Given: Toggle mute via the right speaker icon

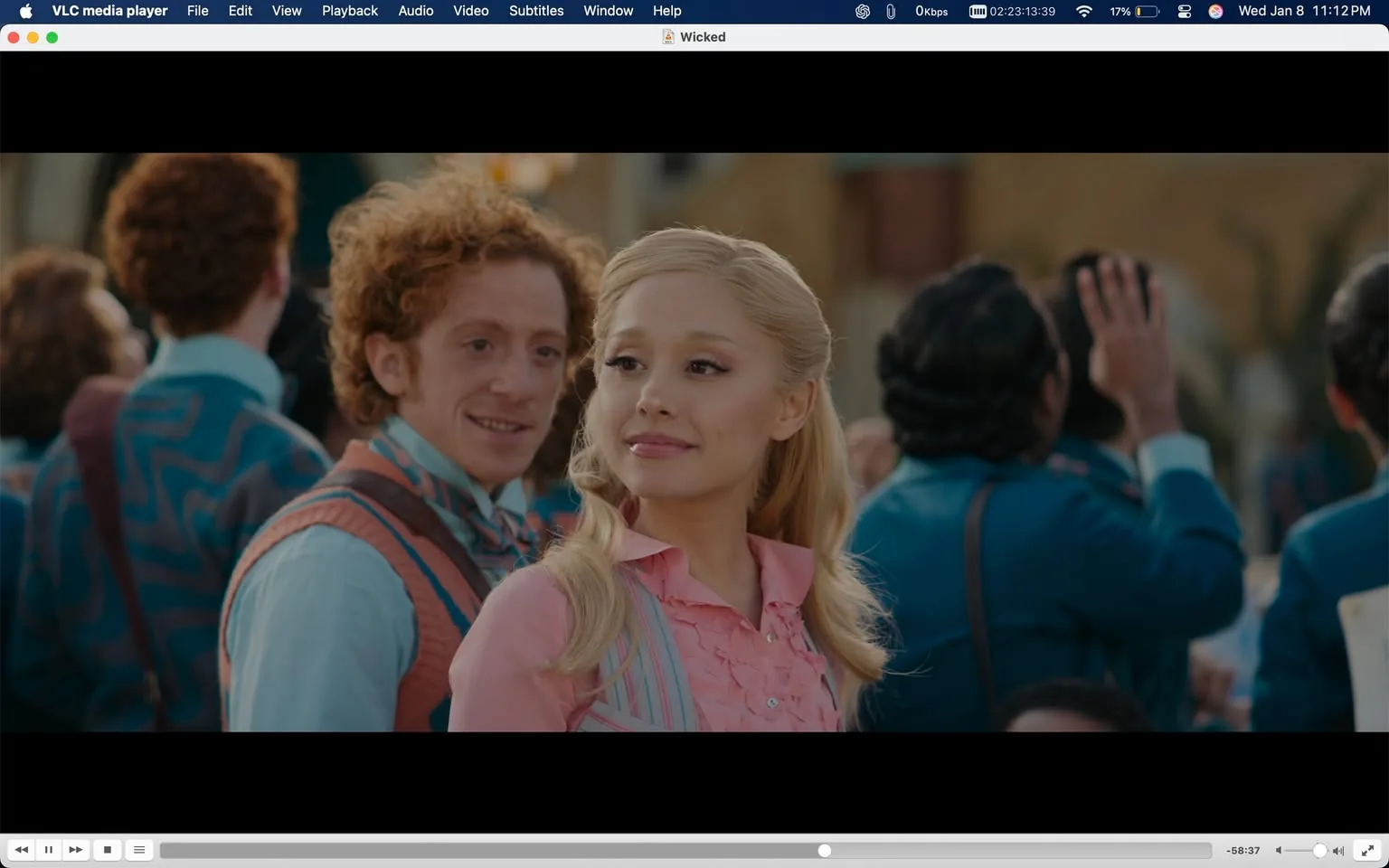Looking at the screenshot, I should coord(1337,850).
